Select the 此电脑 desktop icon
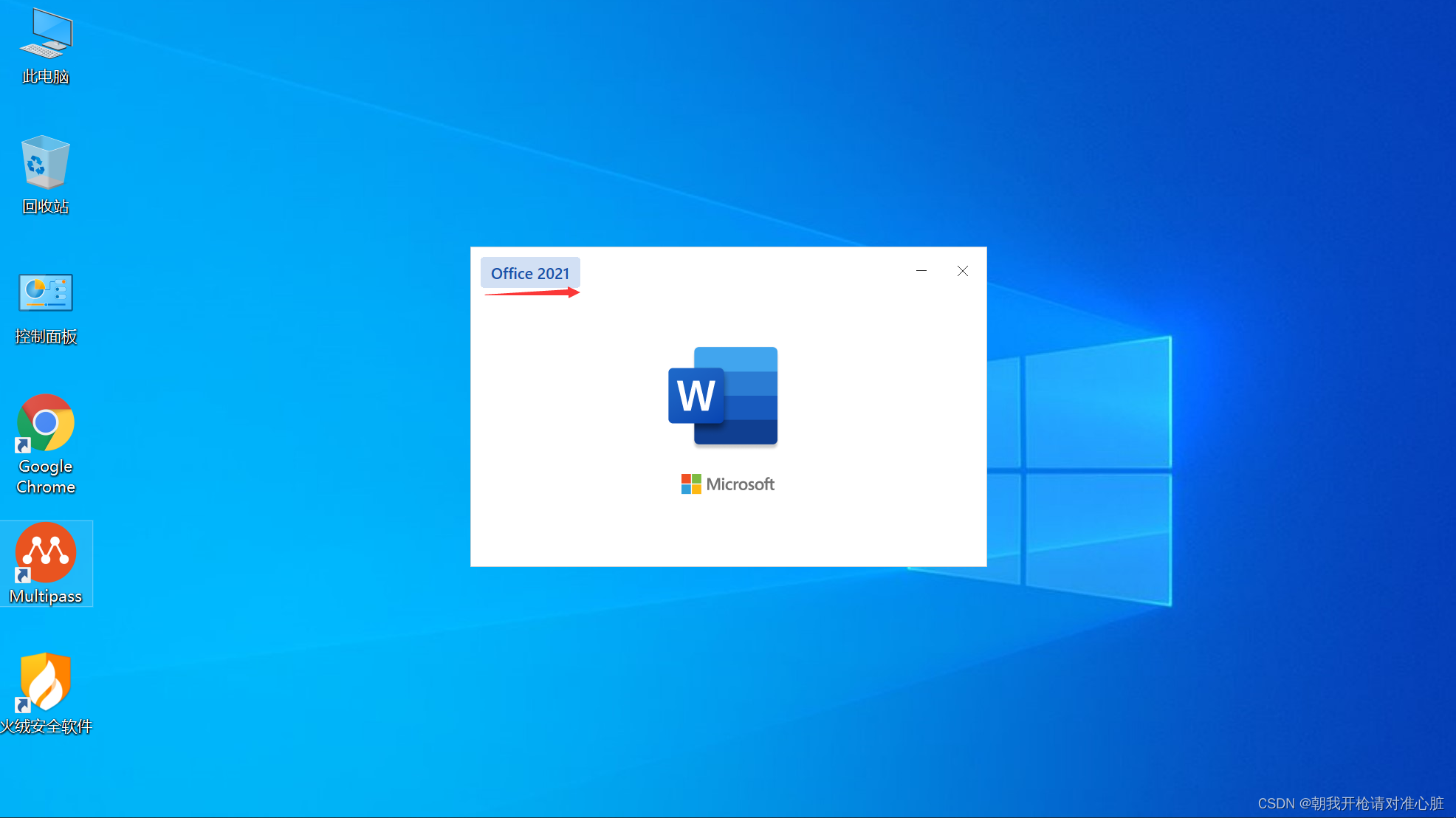1456x818 pixels. [x=46, y=35]
